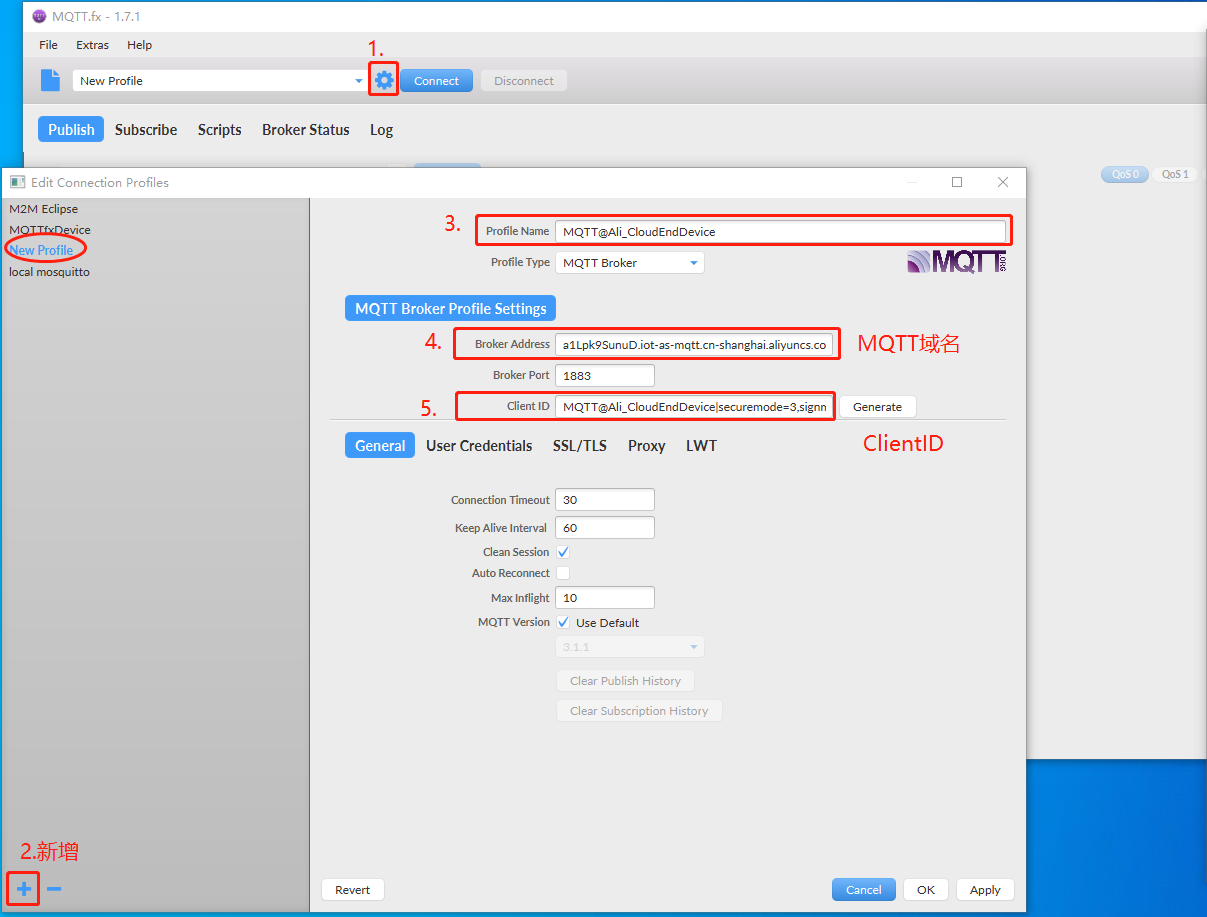Toggle MQTT Version Use Default checkbox
The width and height of the screenshot is (1207, 917).
[x=563, y=622]
